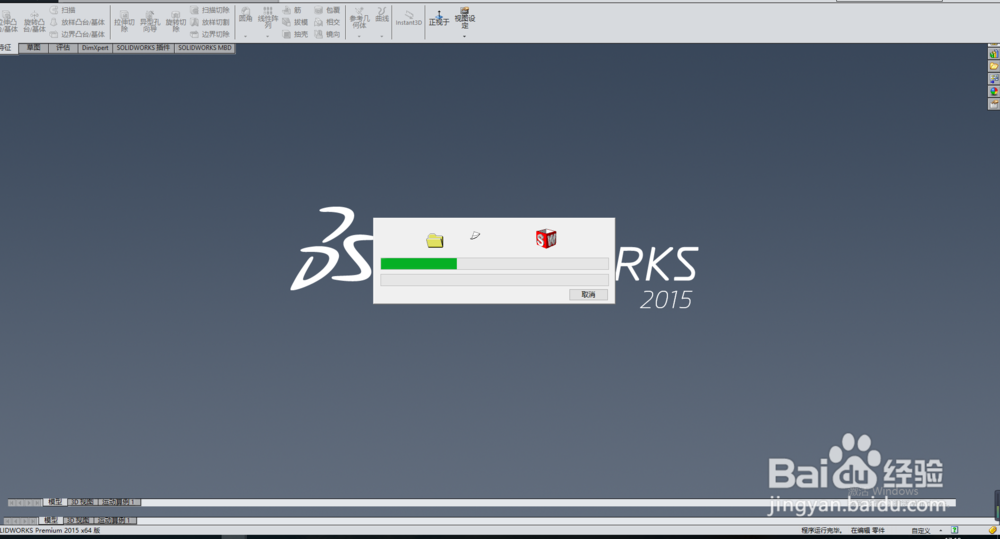Open the 参考几何体 reference geometry tool
This screenshot has height=539, width=1000.
pyautogui.click(x=360, y=18)
